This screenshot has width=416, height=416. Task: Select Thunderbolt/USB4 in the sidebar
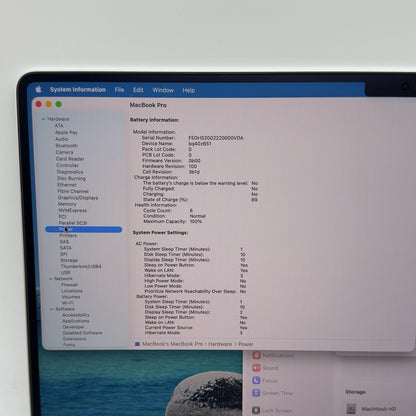point(81,266)
